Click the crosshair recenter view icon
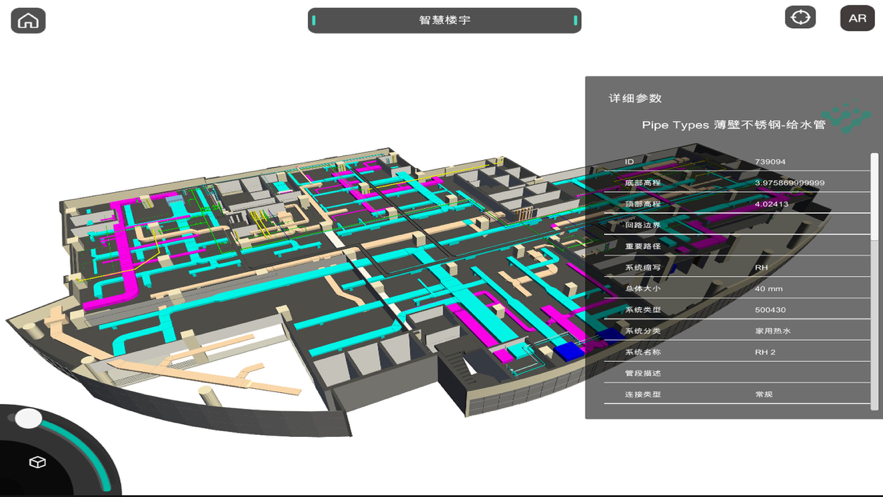883x497 pixels. point(800,18)
